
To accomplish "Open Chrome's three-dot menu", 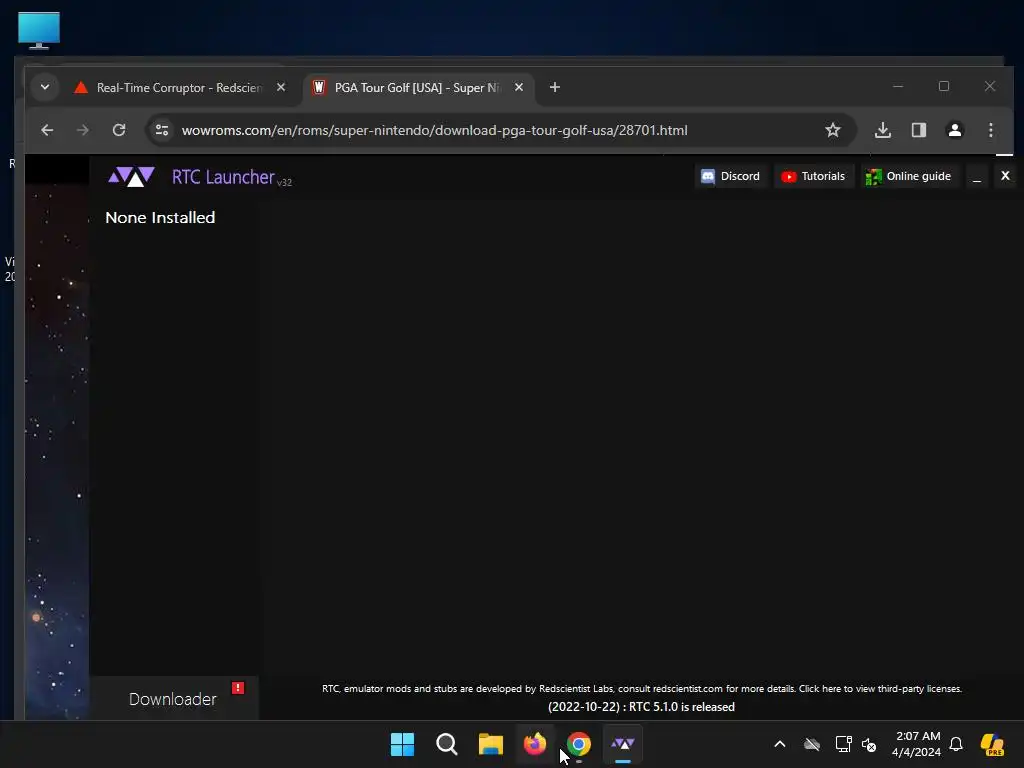I will (991, 130).
